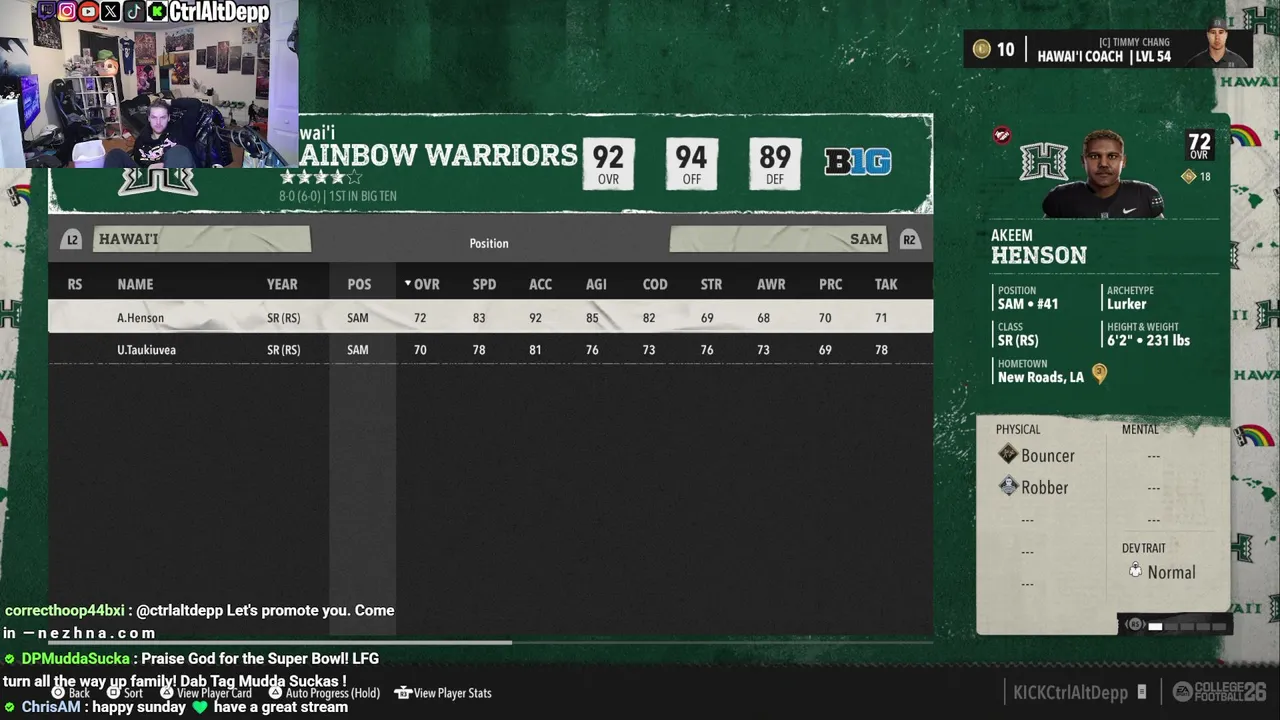Click the L2 previous team button icon
Image resolution: width=1280 pixels, height=720 pixels.
71,239
